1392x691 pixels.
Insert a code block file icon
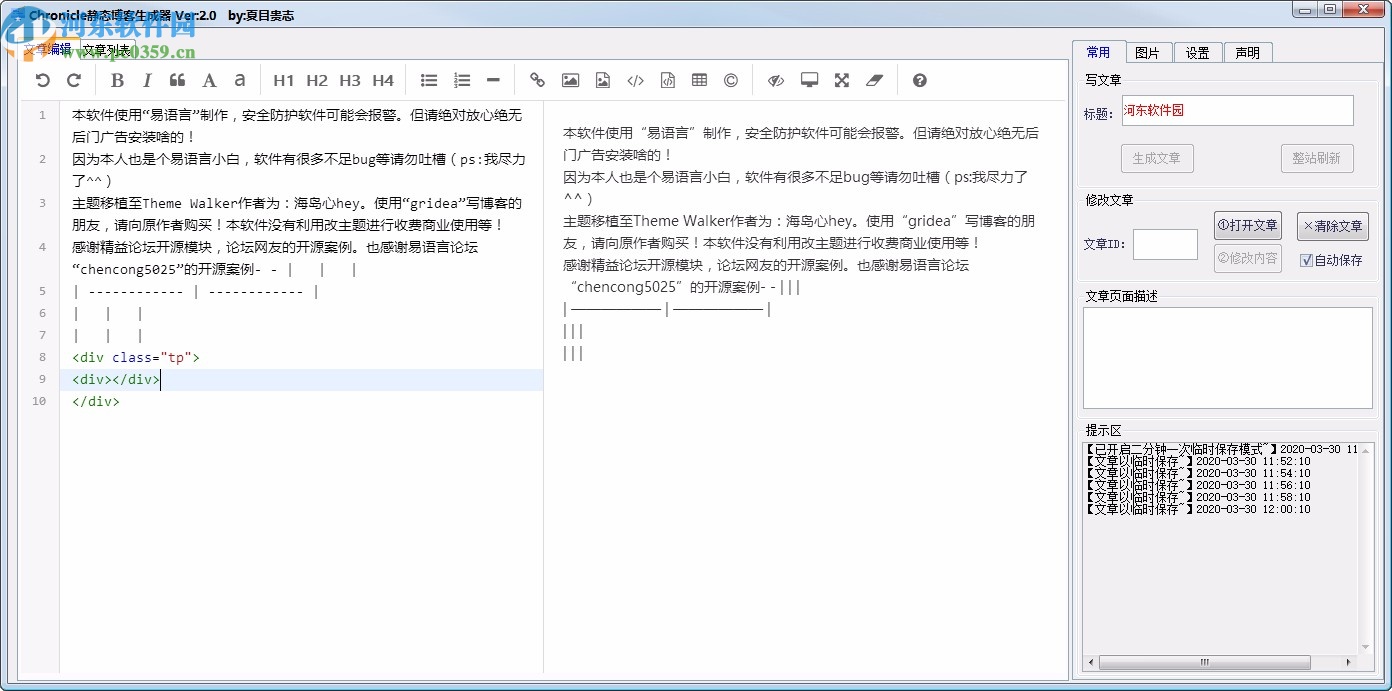pyautogui.click(x=667, y=80)
